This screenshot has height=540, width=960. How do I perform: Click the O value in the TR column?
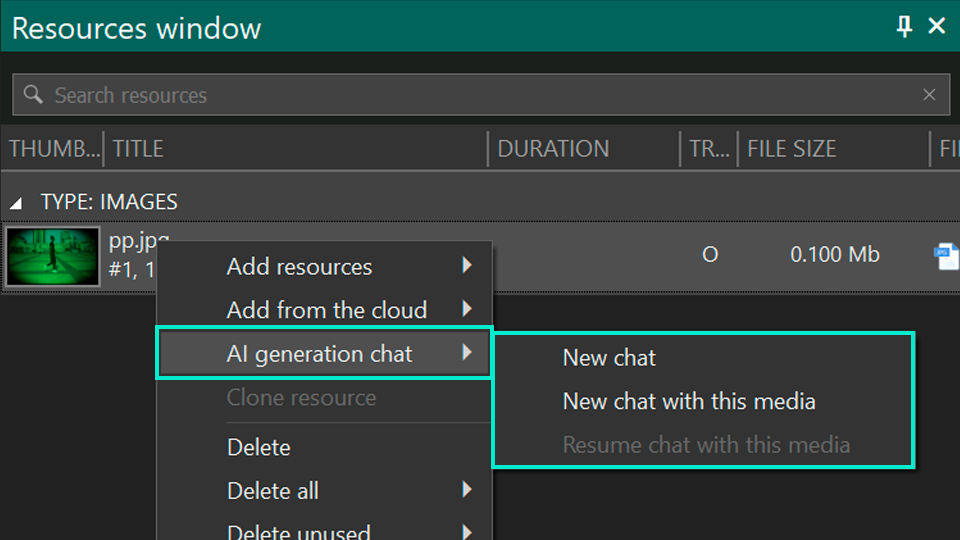click(710, 255)
